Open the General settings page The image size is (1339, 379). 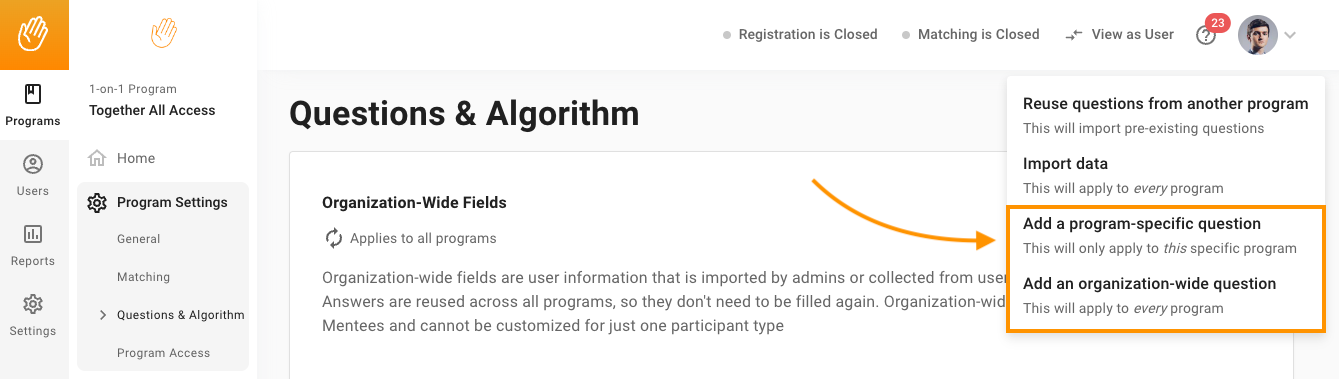coord(139,239)
